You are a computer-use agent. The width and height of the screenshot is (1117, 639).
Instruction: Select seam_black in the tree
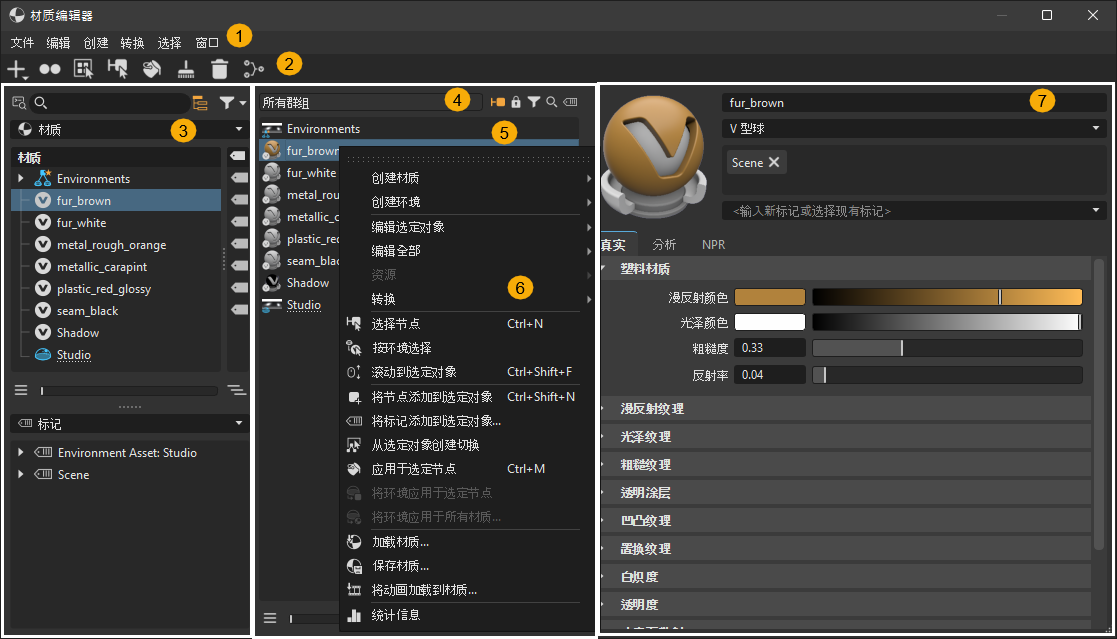88,311
